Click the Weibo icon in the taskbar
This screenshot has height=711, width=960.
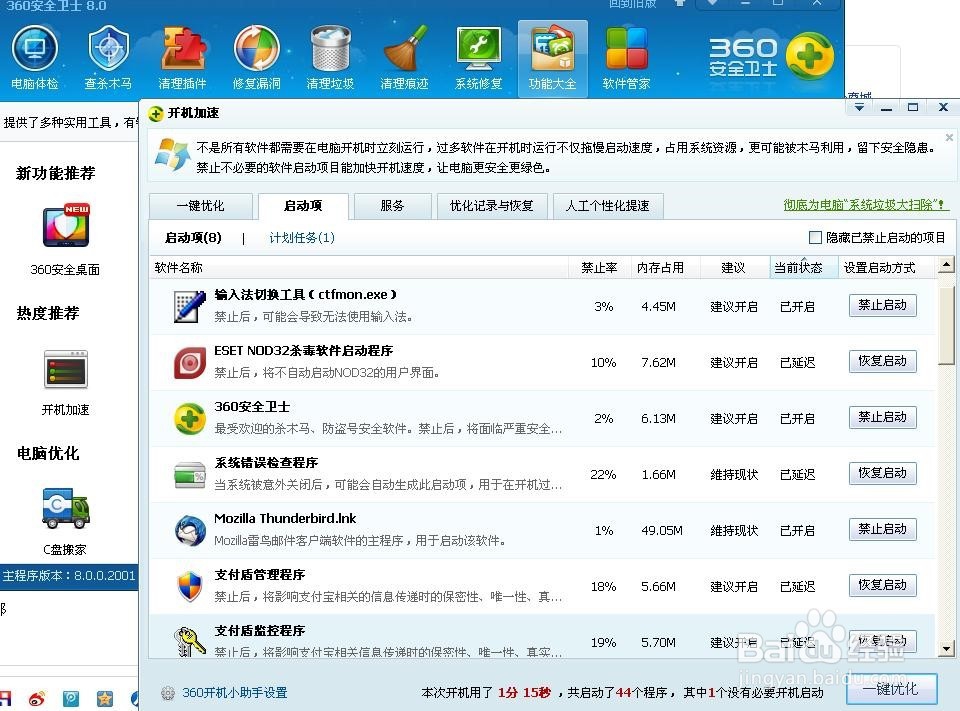point(37,698)
